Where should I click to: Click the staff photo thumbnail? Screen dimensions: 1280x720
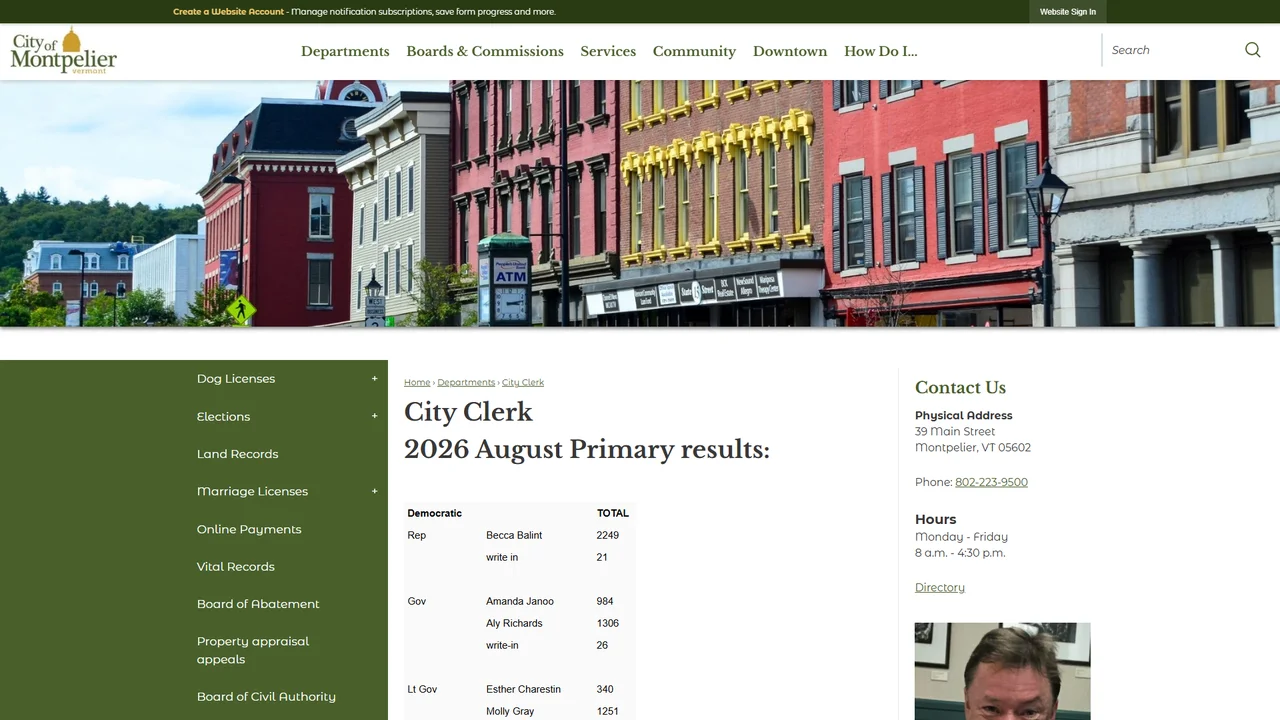1002,671
